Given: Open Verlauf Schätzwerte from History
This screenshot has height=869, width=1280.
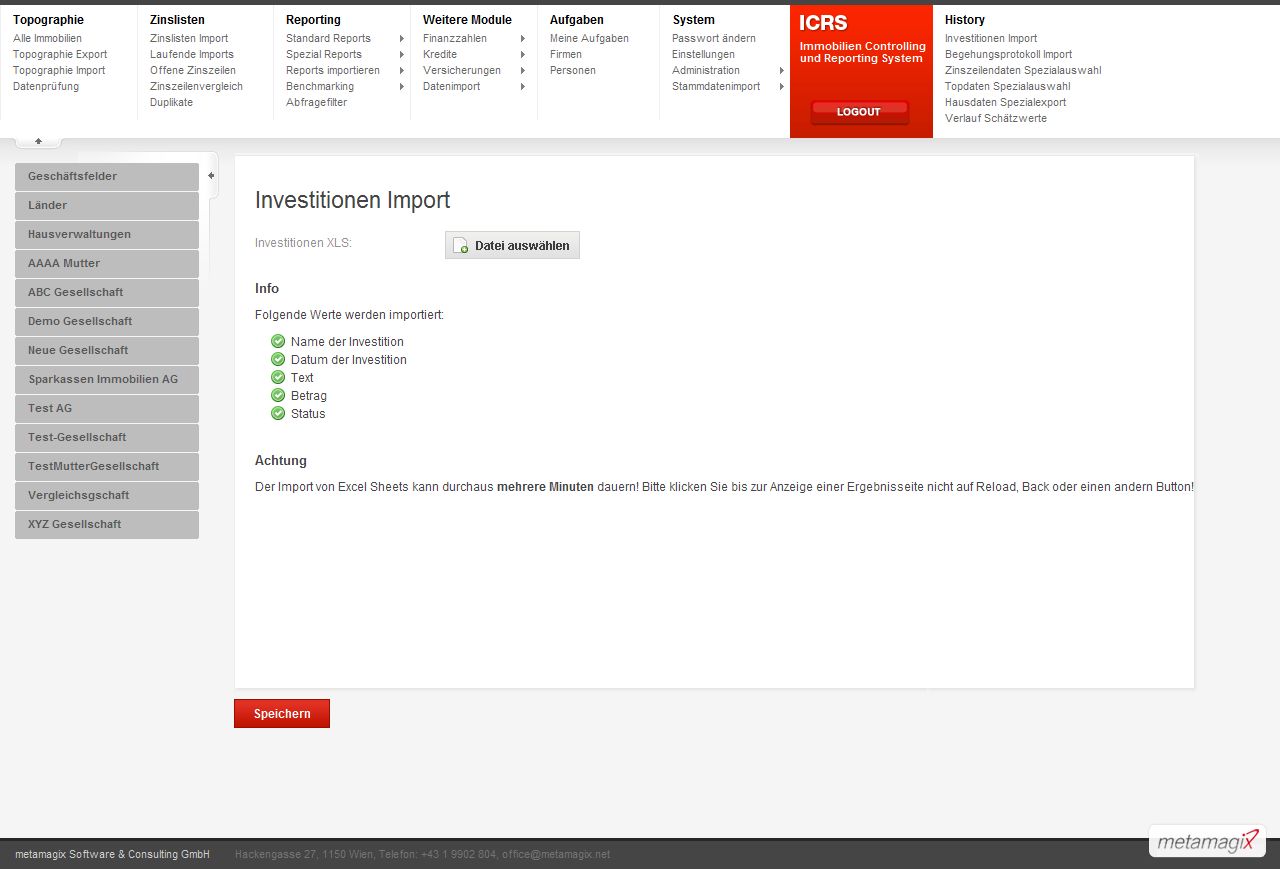Looking at the screenshot, I should tap(996, 119).
